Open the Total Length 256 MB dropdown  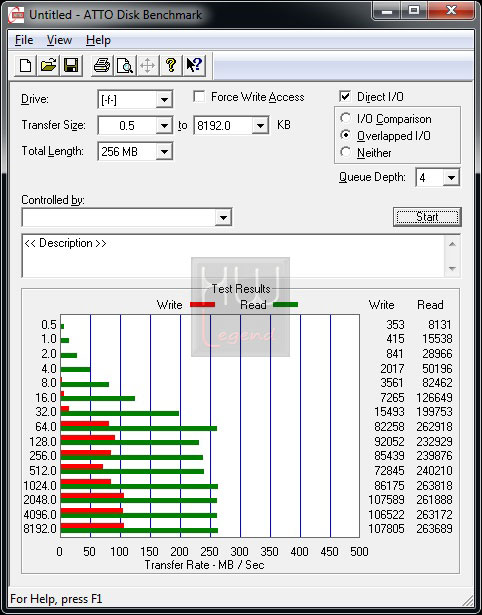[x=164, y=152]
